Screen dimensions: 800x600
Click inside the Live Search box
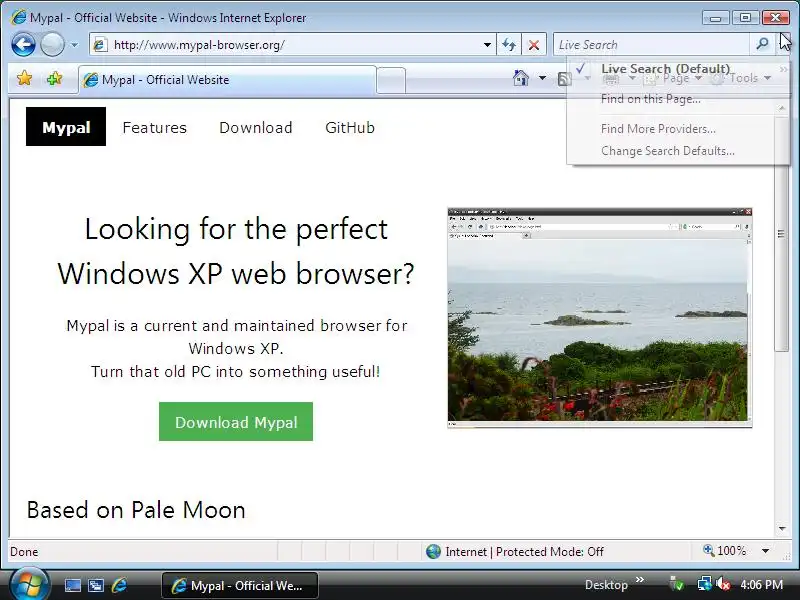(x=652, y=45)
